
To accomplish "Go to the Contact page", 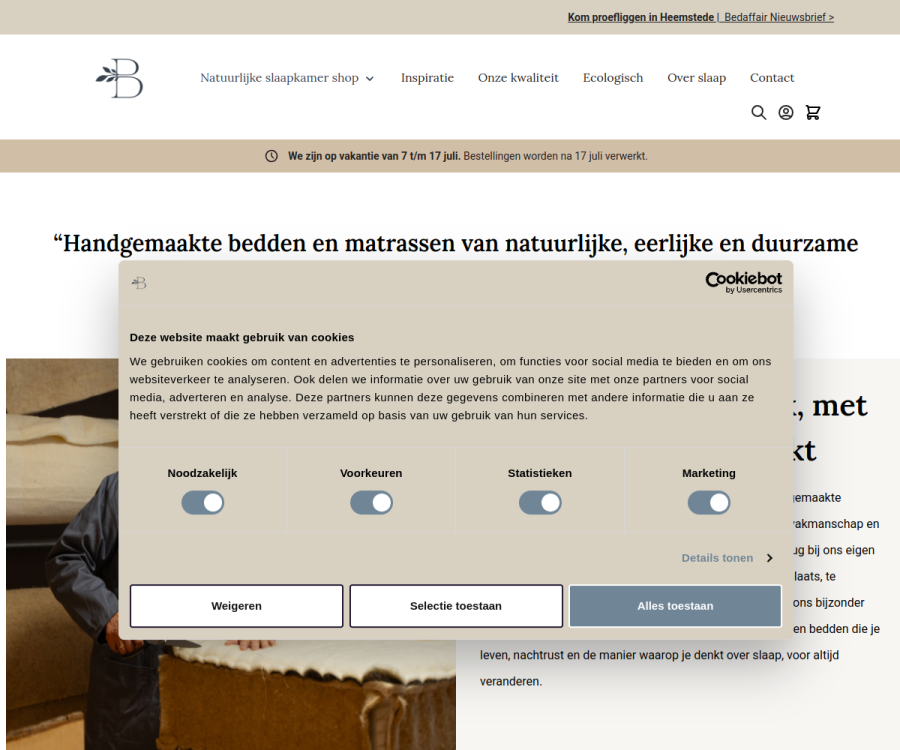I will (x=772, y=78).
